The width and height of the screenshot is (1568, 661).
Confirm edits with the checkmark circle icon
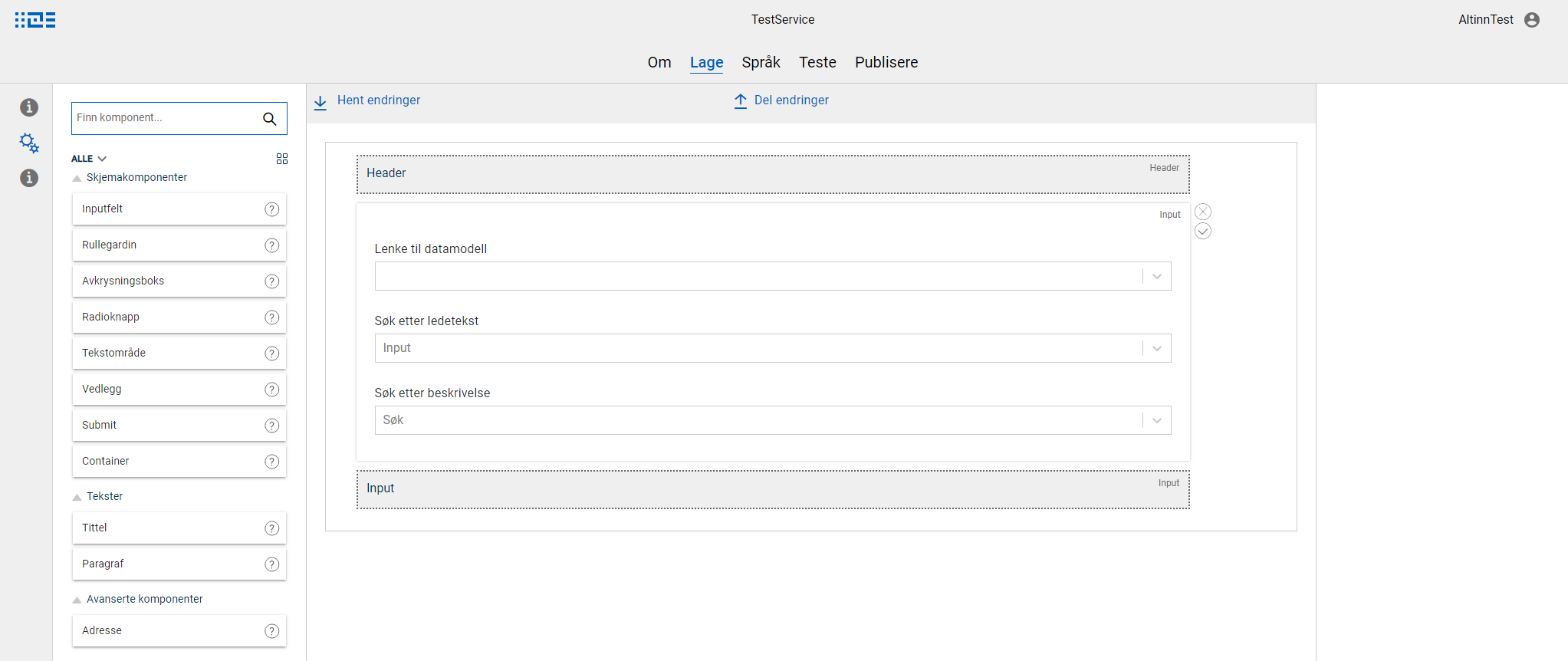1203,231
